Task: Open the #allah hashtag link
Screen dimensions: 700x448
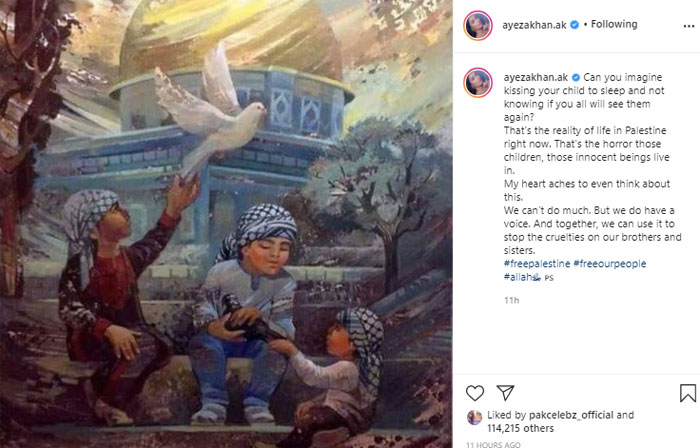Action: tap(522, 277)
